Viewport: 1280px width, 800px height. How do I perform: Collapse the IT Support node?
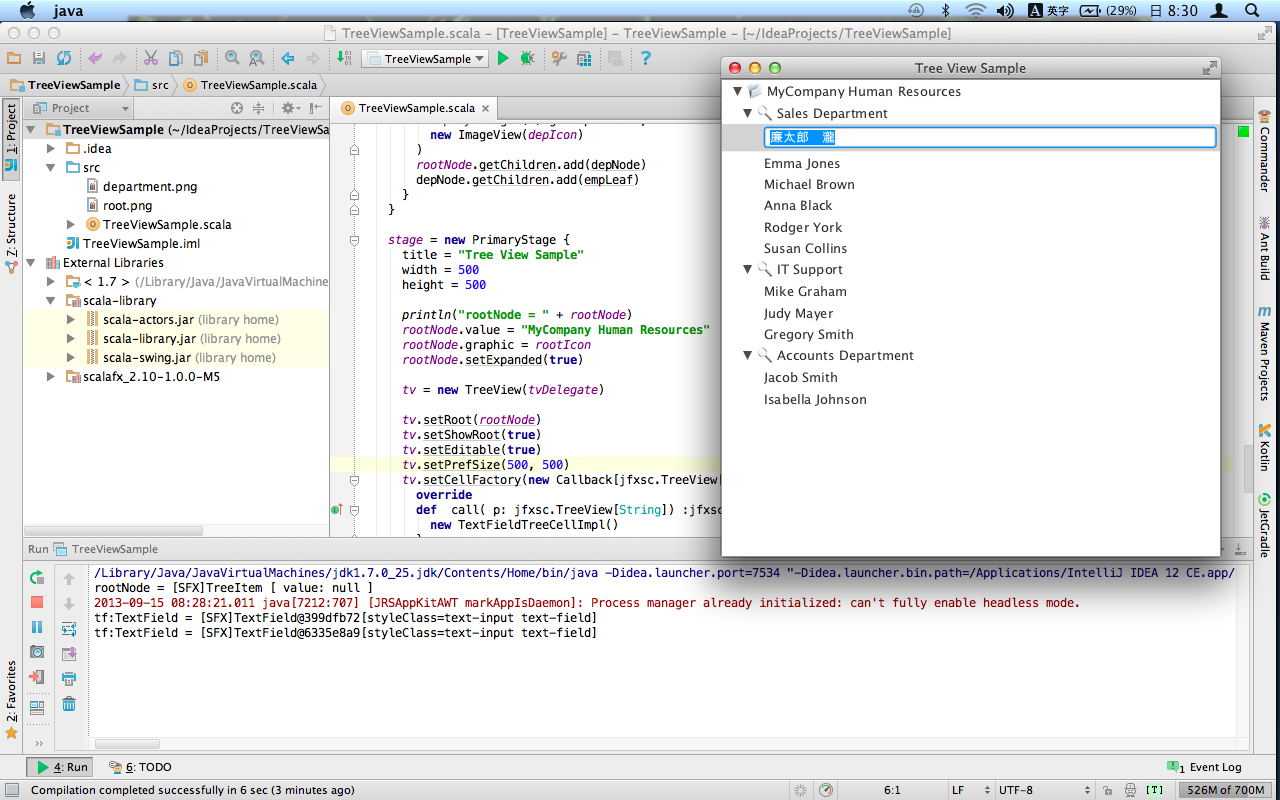[747, 270]
